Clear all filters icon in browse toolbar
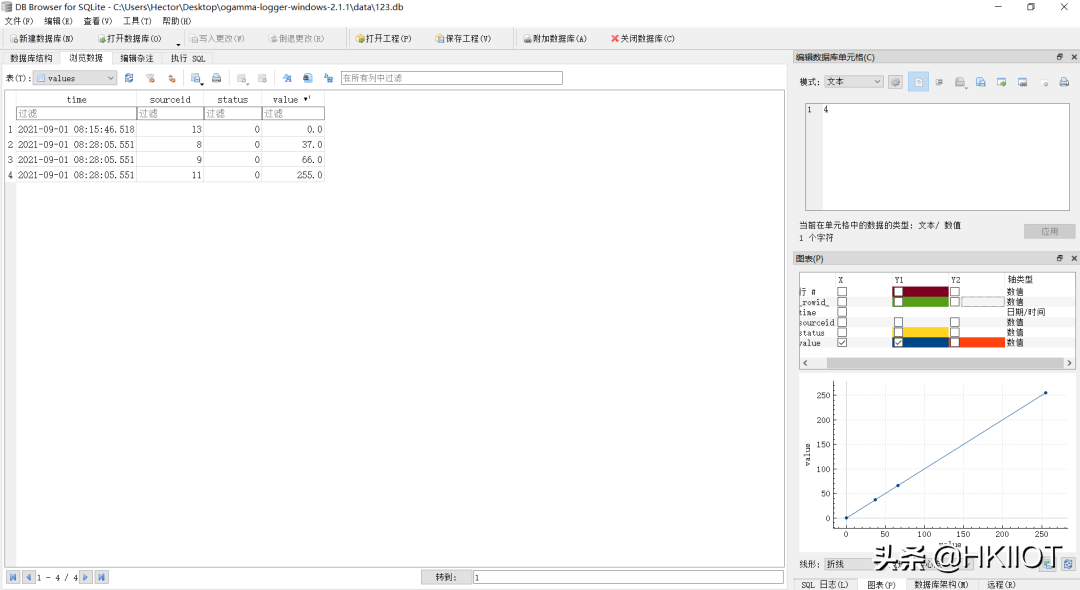Screen dimensions: 1080x590 (150, 78)
